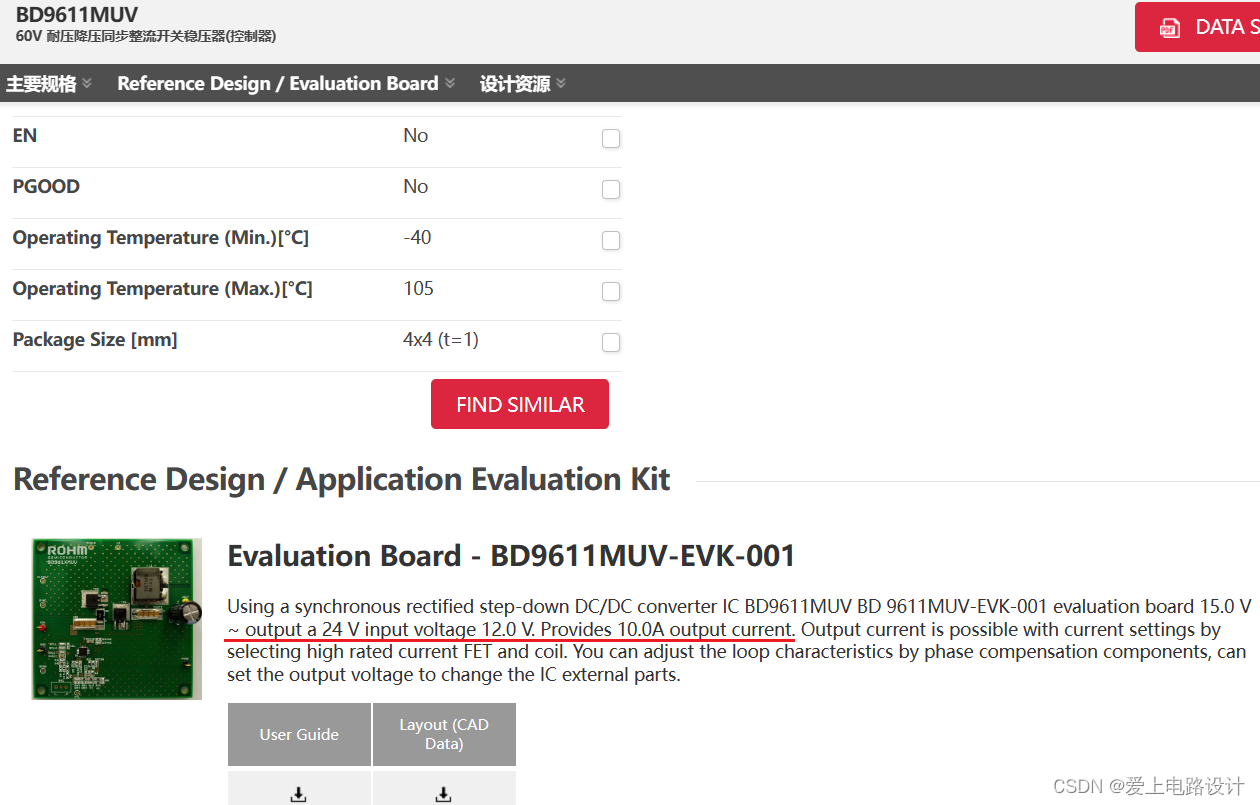Click the 60V 耐压降压同步整流 subtitle
Image resolution: width=1260 pixels, height=805 pixels.
tap(146, 37)
